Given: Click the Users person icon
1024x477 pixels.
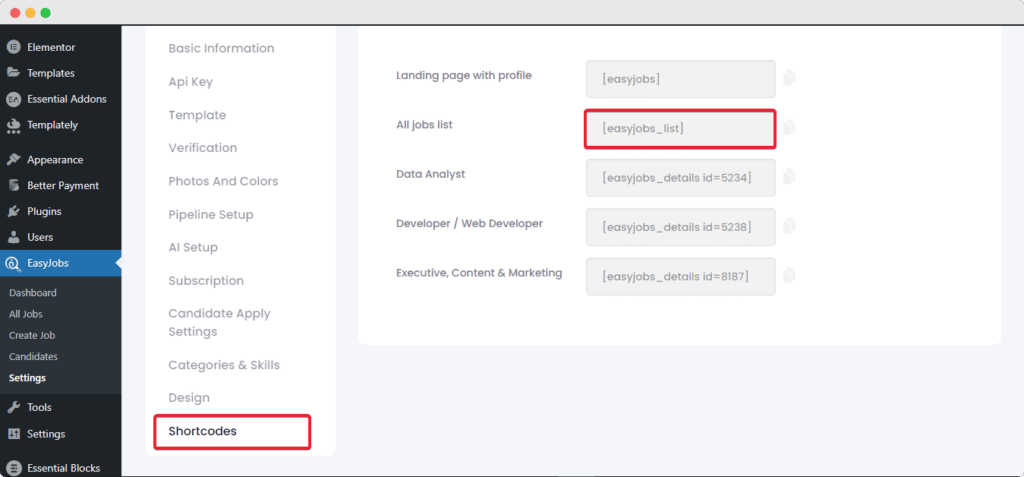Looking at the screenshot, I should (x=13, y=237).
